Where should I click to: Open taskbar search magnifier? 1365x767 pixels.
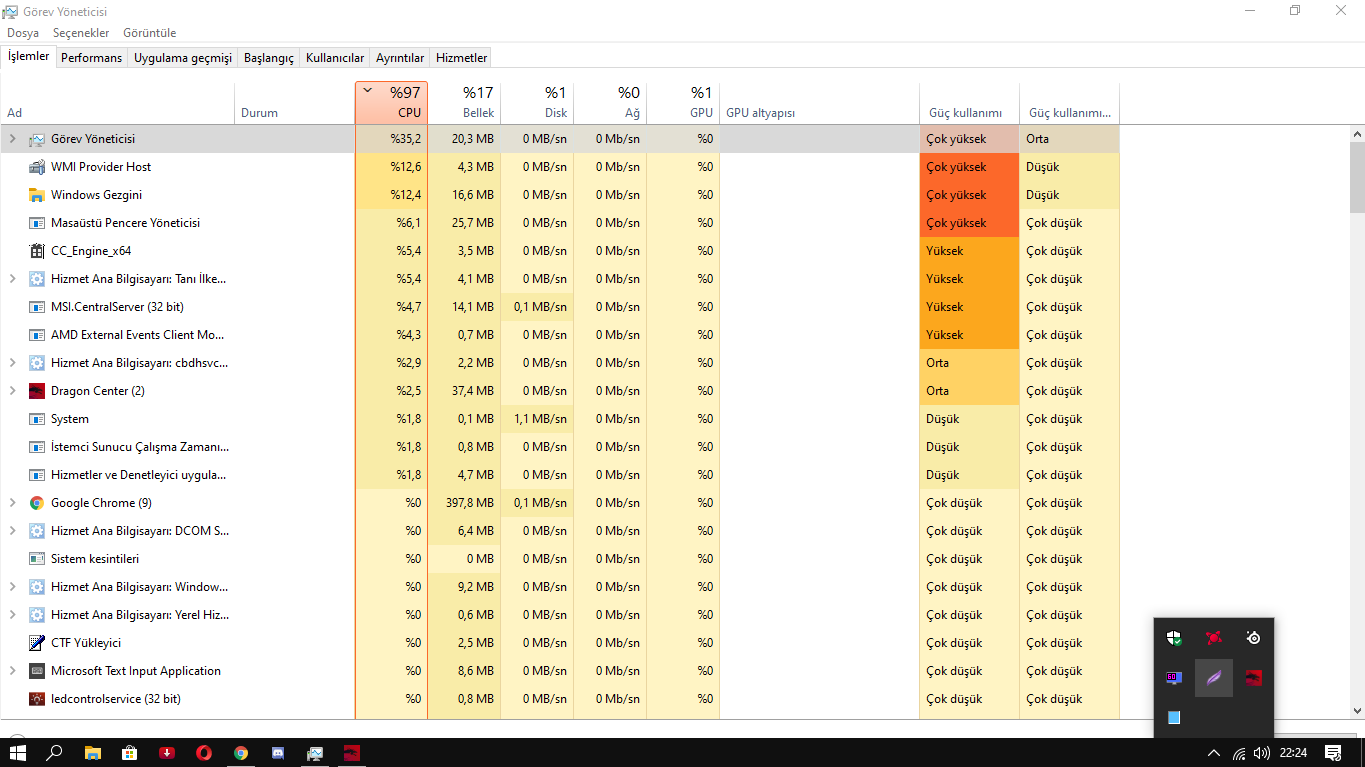tap(55, 752)
